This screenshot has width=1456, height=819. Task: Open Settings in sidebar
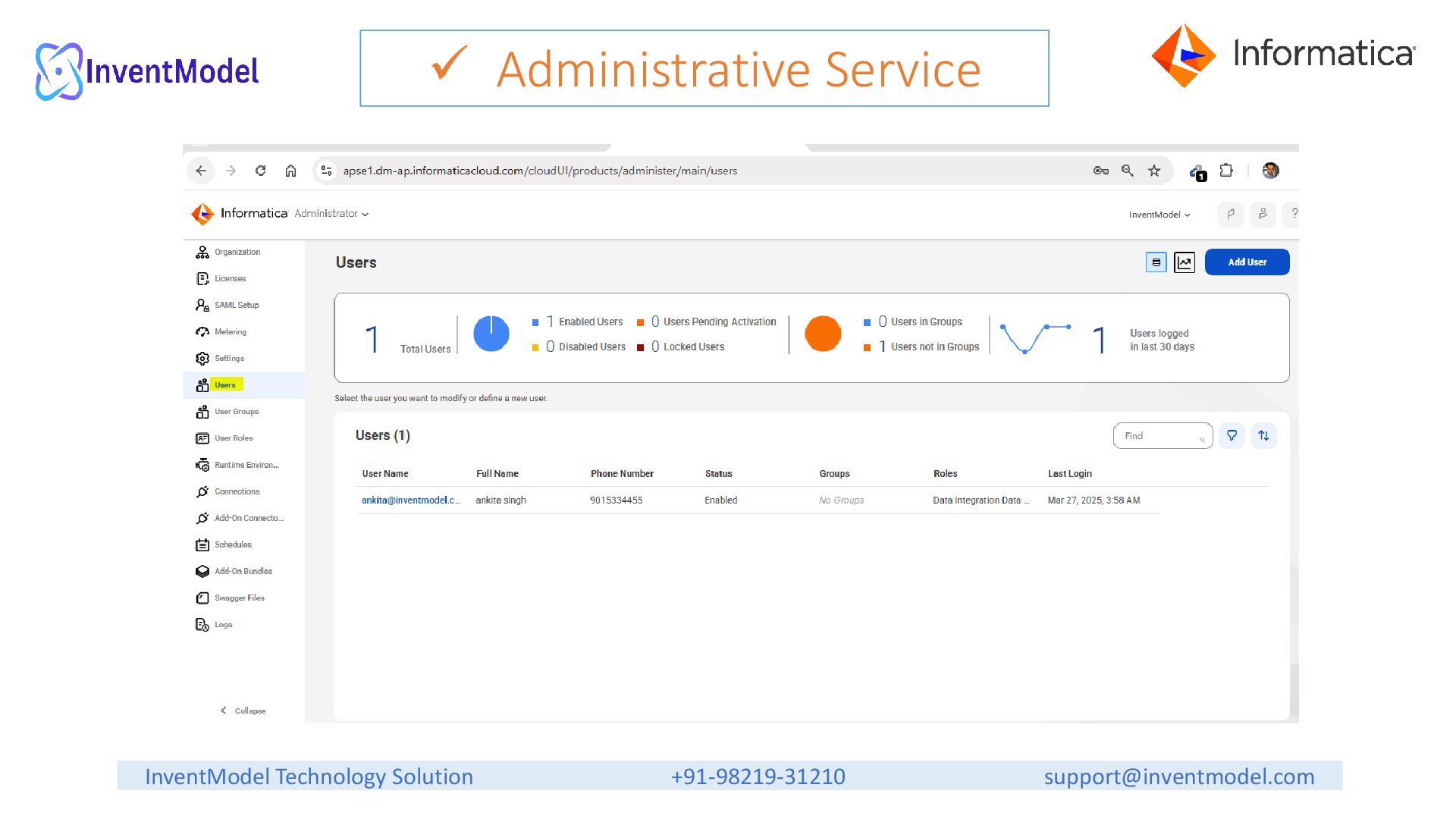(x=243, y=359)
